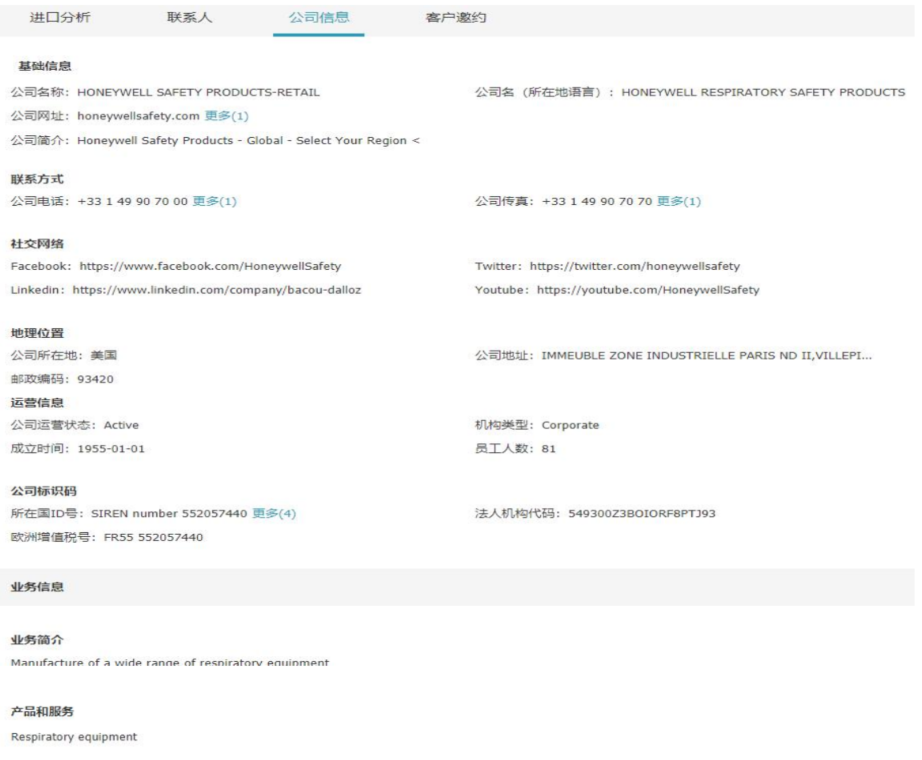Viewport: 922px width, 760px height.
Task: Select the VAT number FR55 552057440
Action: [153, 537]
